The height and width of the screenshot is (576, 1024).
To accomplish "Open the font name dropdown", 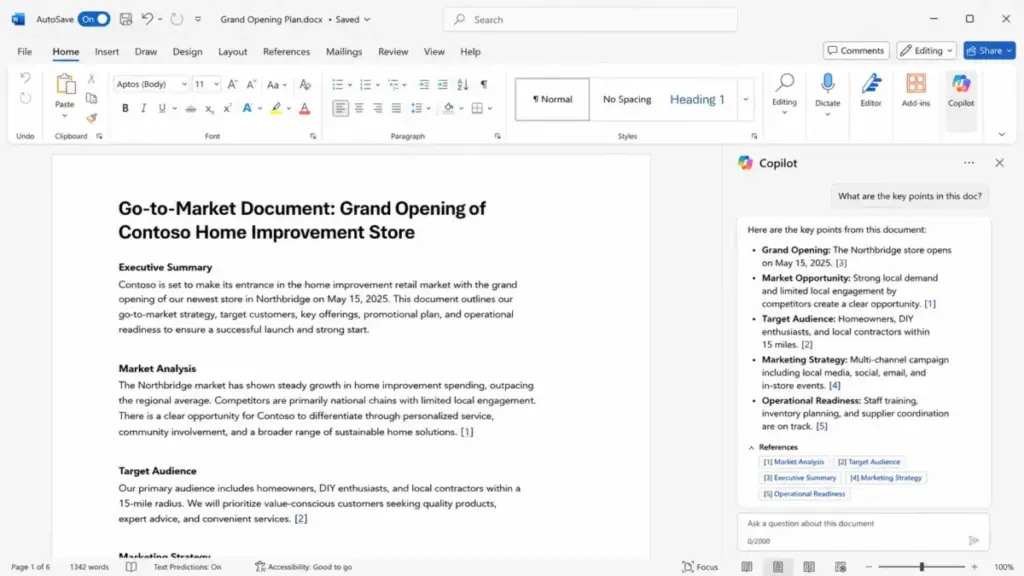I will coord(184,84).
